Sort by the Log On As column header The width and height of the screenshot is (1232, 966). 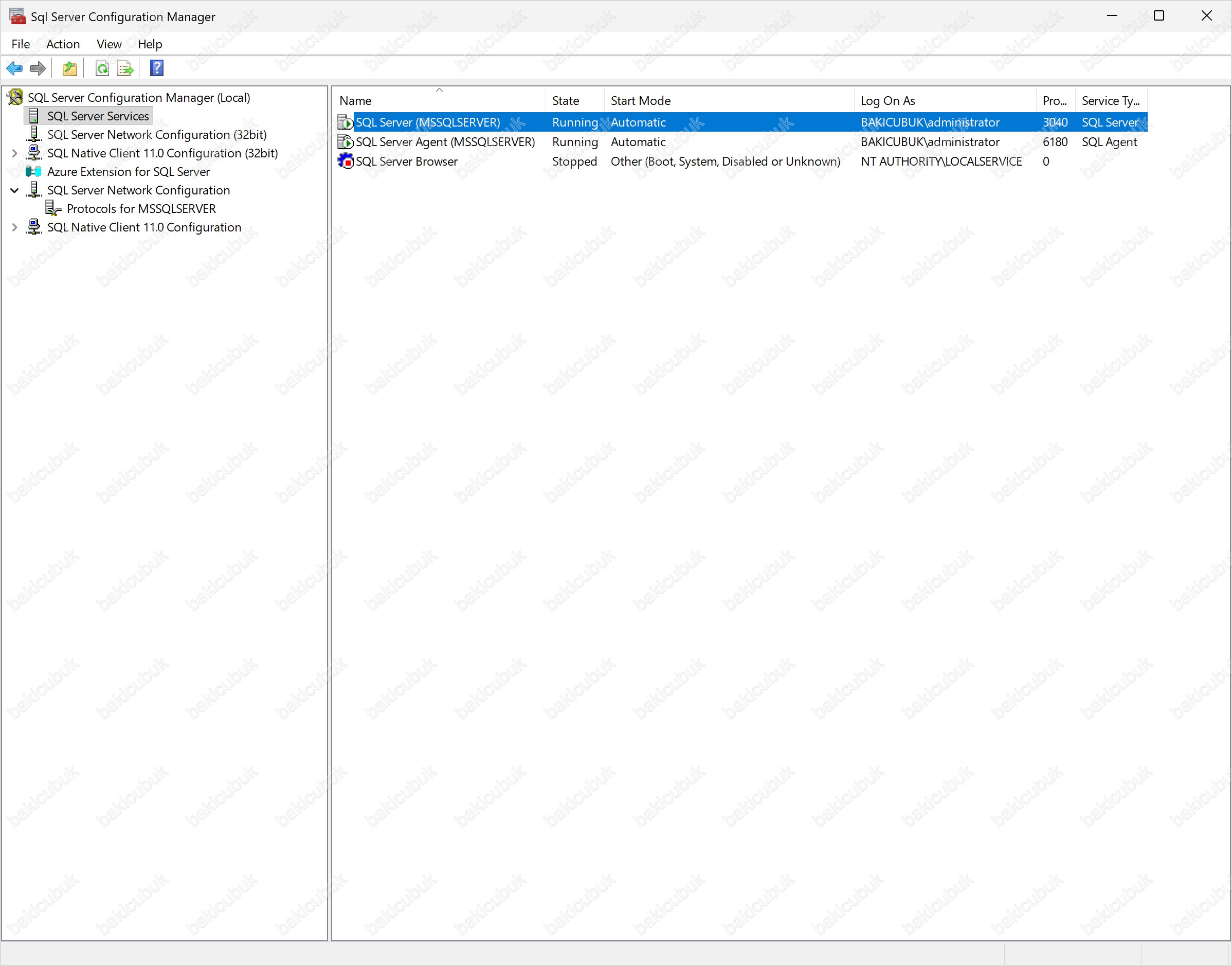[887, 101]
